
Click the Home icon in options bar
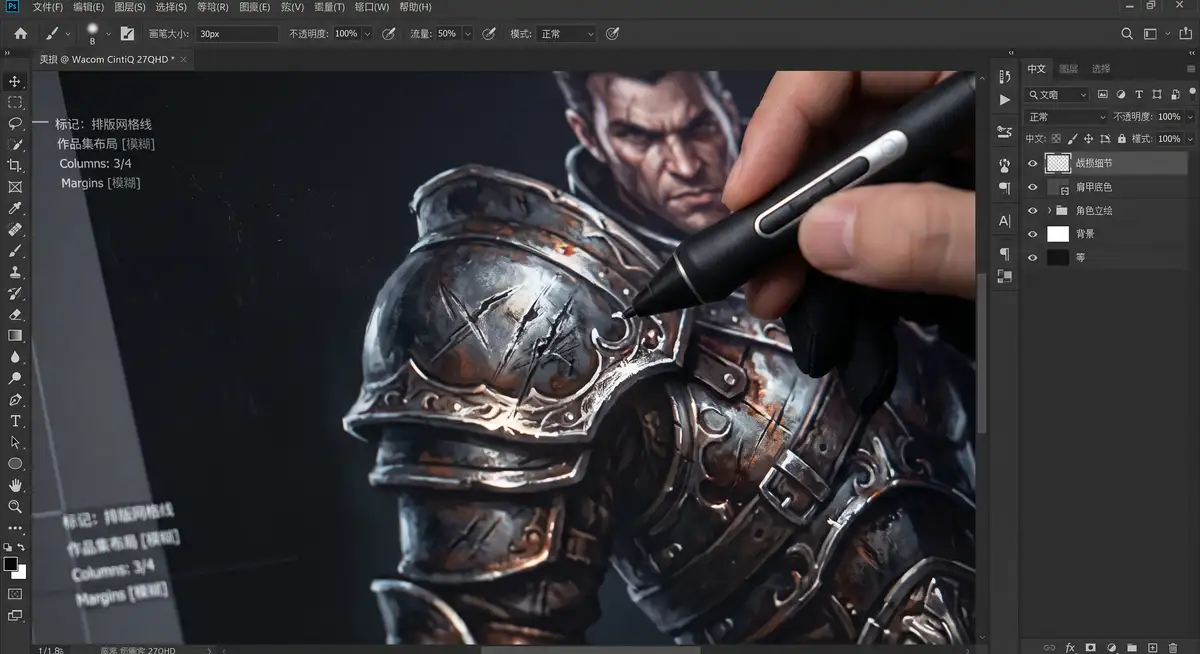pos(20,34)
